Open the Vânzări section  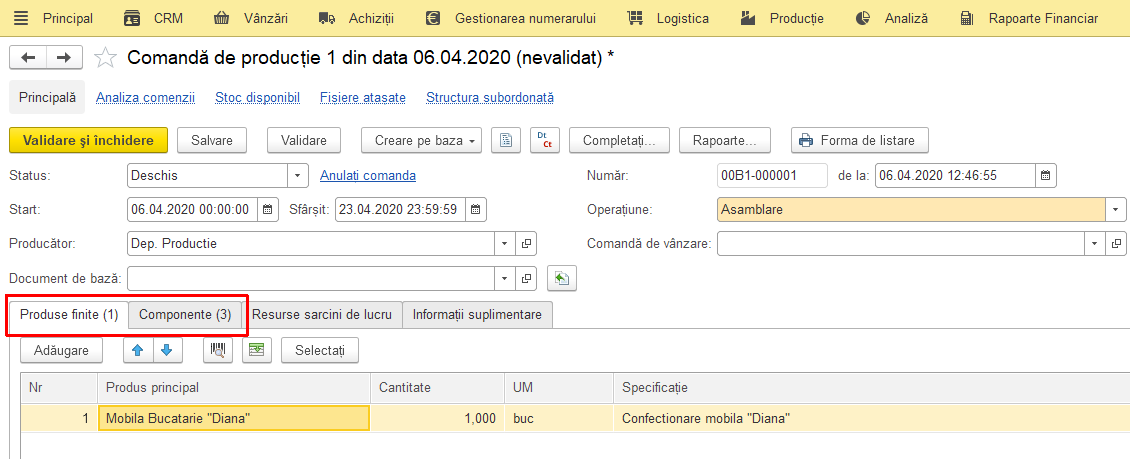(252, 18)
